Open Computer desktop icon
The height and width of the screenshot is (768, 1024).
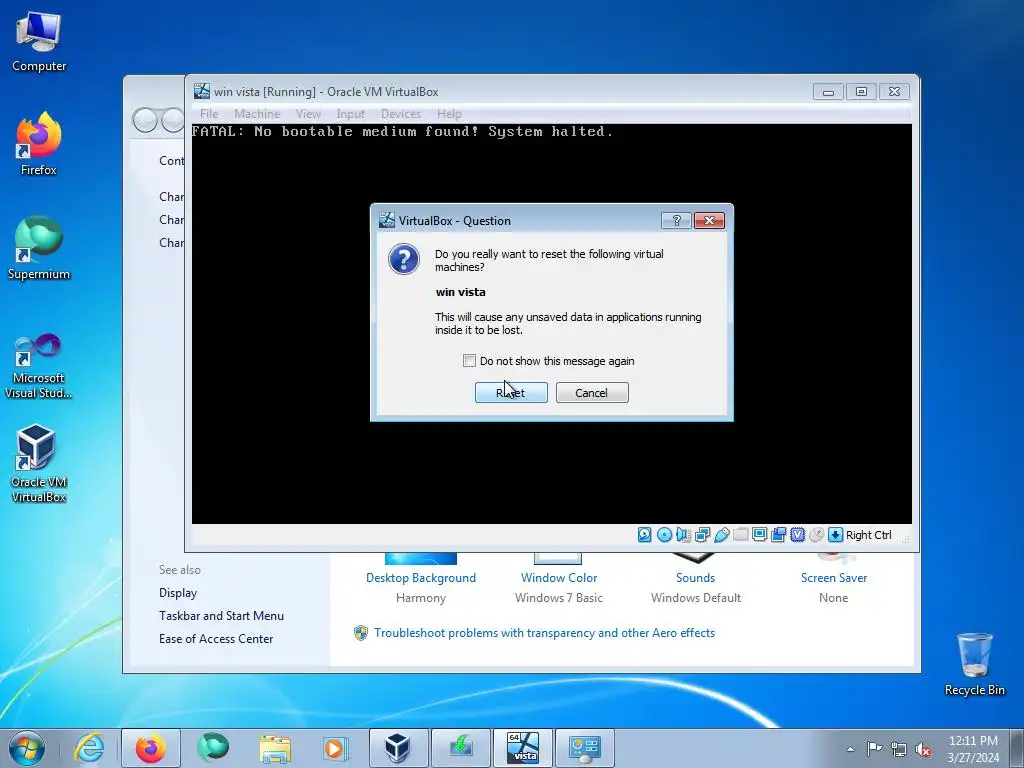coord(39,40)
